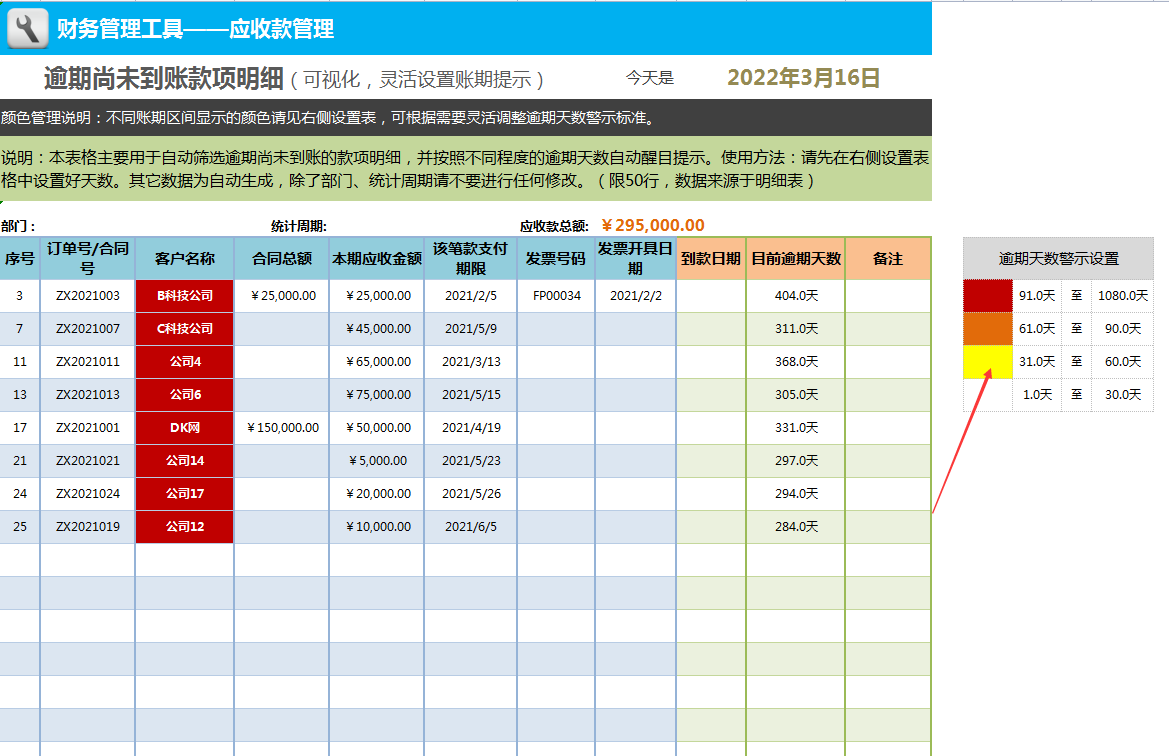Select the payment deadline 2021/5/26
The image size is (1169, 756).
(x=470, y=494)
